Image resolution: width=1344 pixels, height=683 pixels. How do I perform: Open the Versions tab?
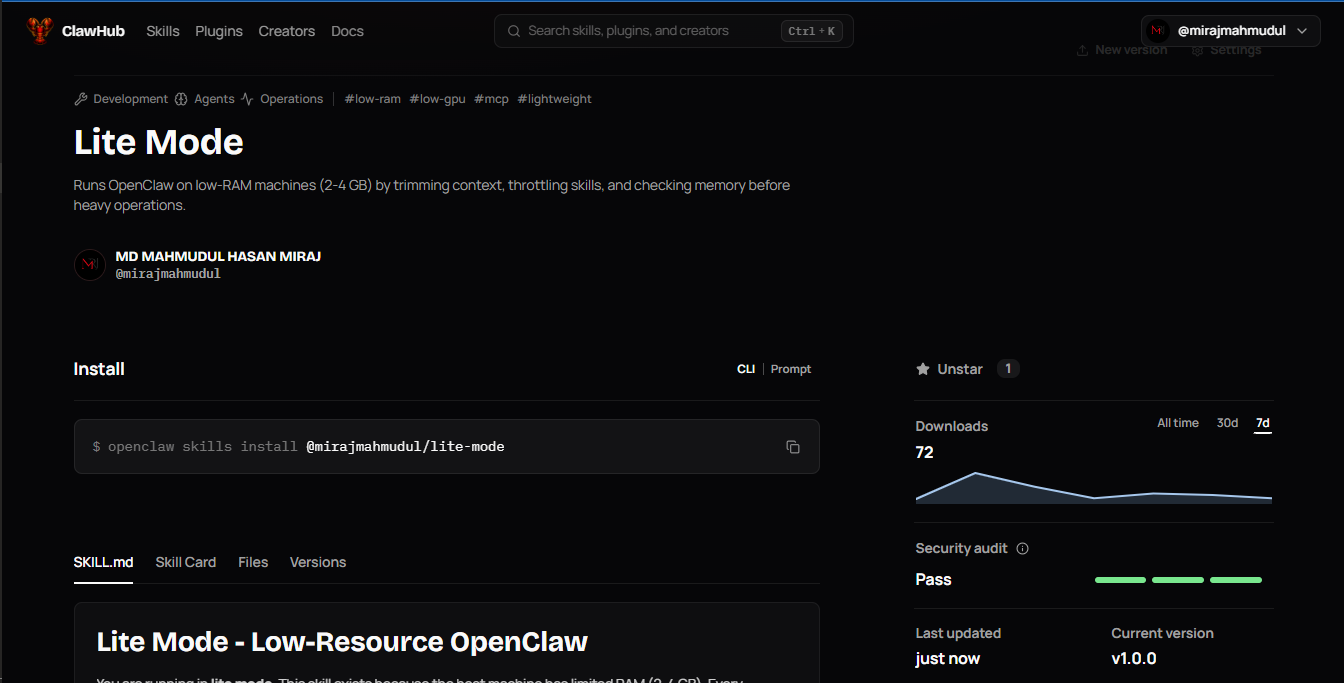click(x=318, y=562)
